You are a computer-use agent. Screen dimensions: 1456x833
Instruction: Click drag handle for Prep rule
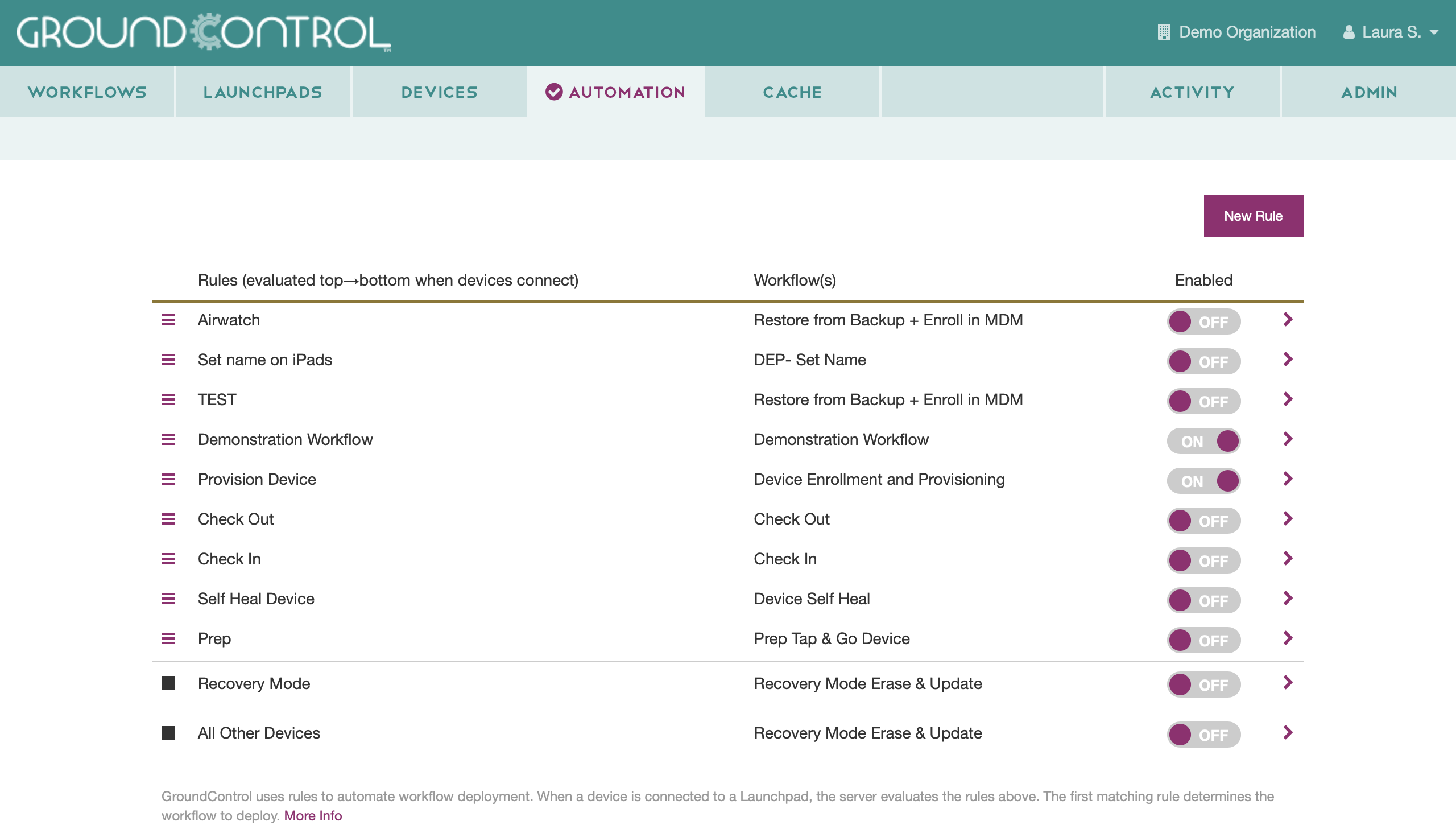point(168,638)
